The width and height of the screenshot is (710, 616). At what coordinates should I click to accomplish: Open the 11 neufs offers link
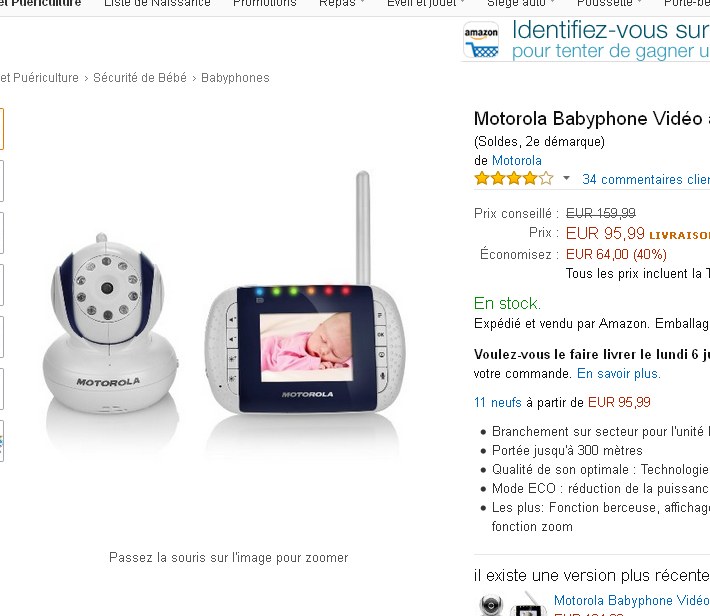tap(498, 402)
